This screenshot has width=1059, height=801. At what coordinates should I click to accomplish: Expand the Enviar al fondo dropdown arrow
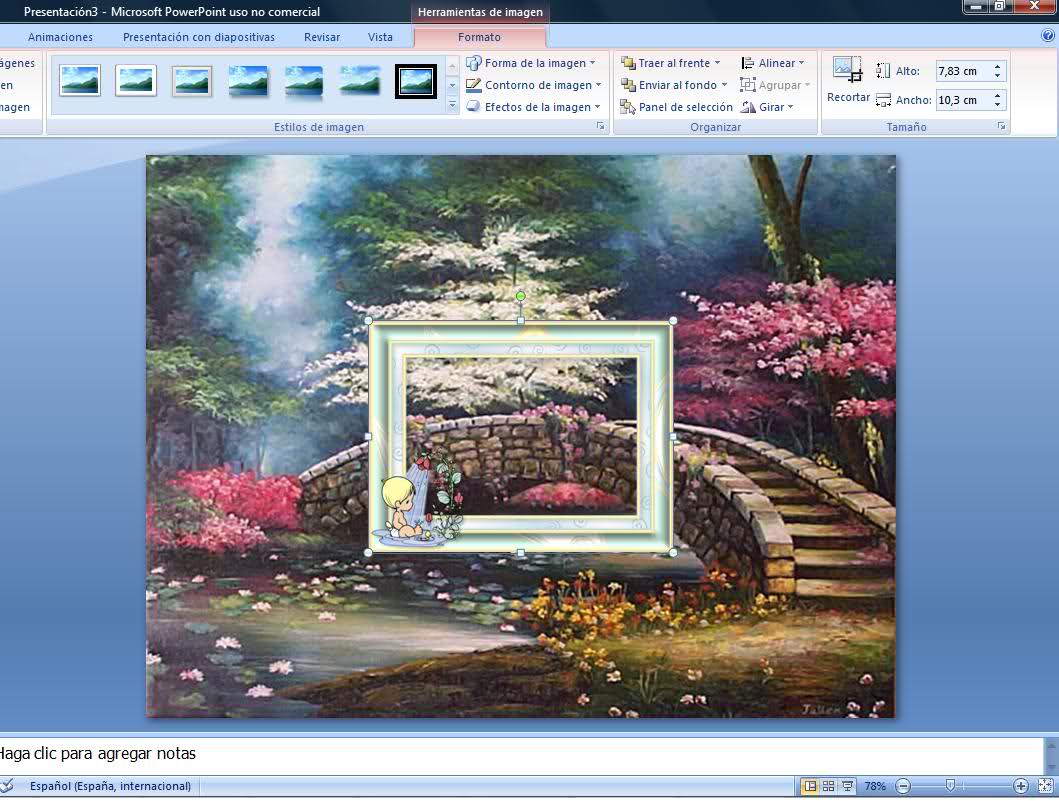(x=725, y=85)
